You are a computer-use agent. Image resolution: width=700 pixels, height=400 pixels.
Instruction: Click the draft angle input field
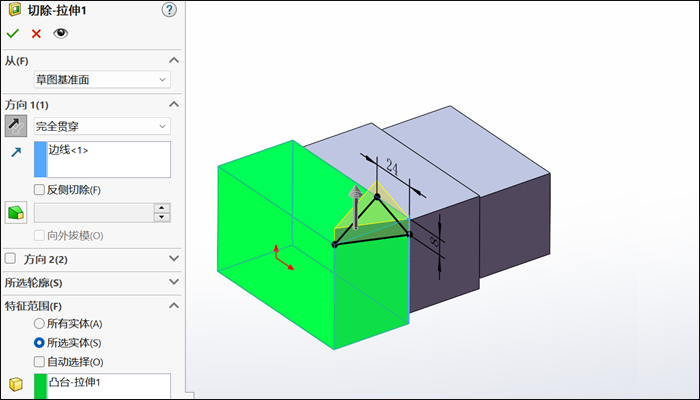[94, 213]
